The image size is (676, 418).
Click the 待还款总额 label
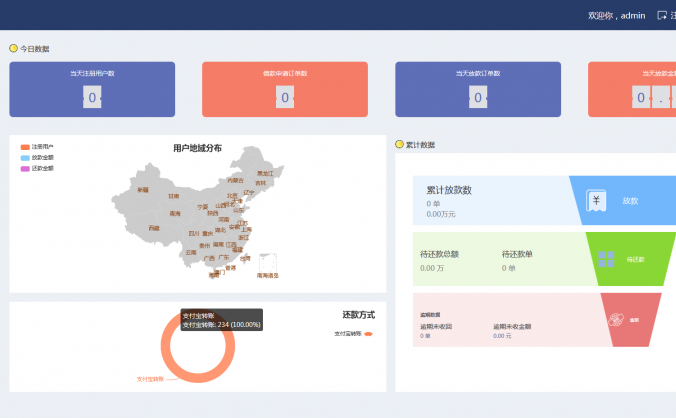pyautogui.click(x=439, y=254)
